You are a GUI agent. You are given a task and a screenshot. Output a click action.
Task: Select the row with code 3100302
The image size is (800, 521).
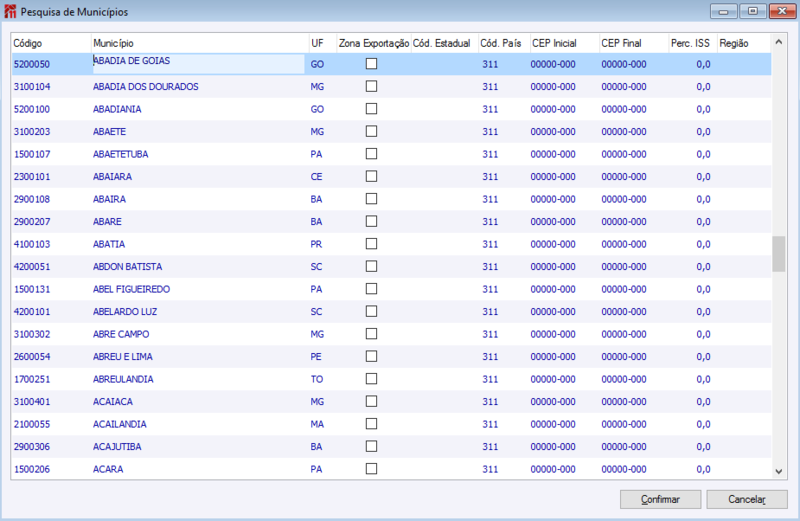click(x=391, y=334)
